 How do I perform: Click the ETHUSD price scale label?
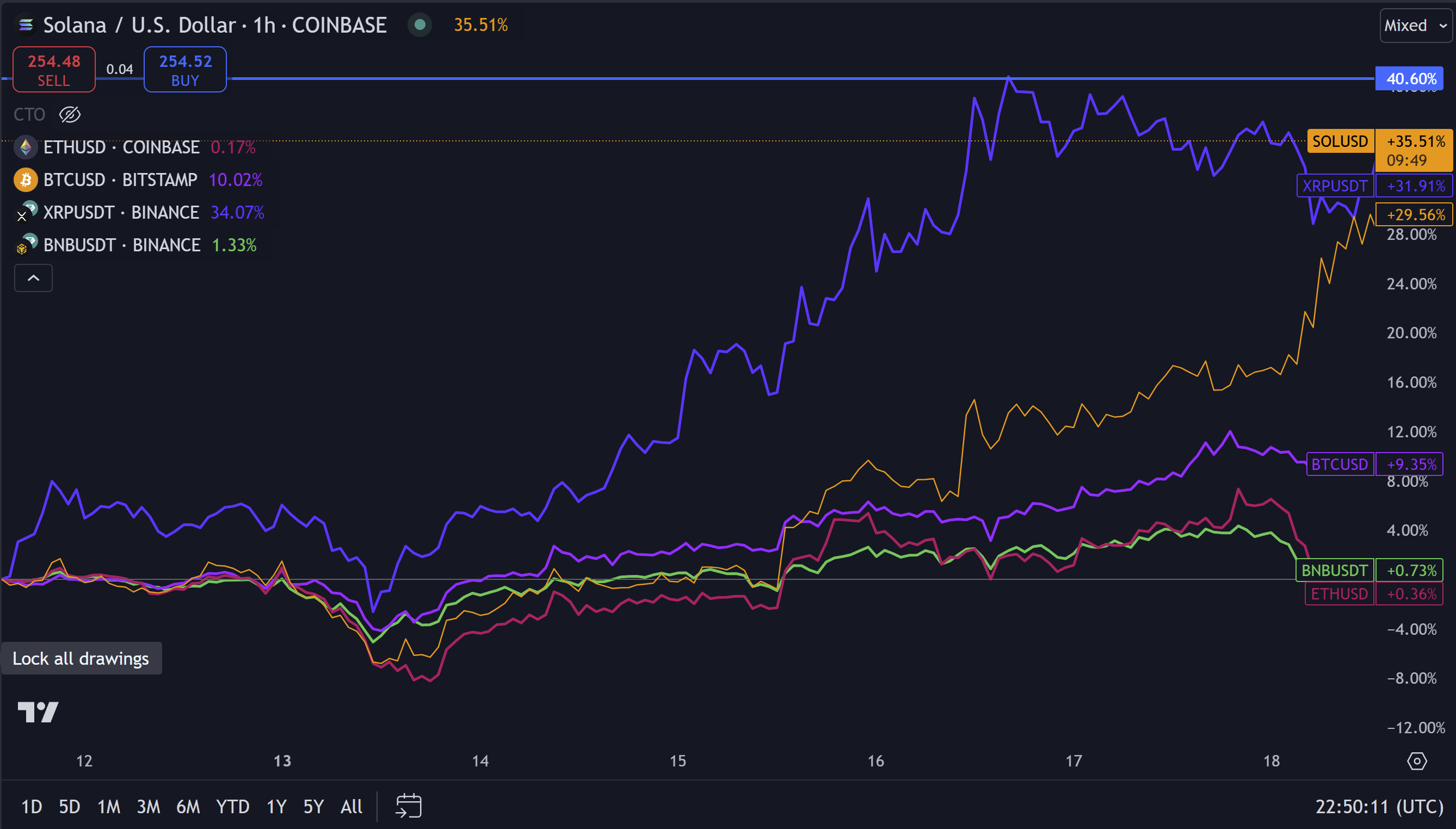click(x=1339, y=594)
